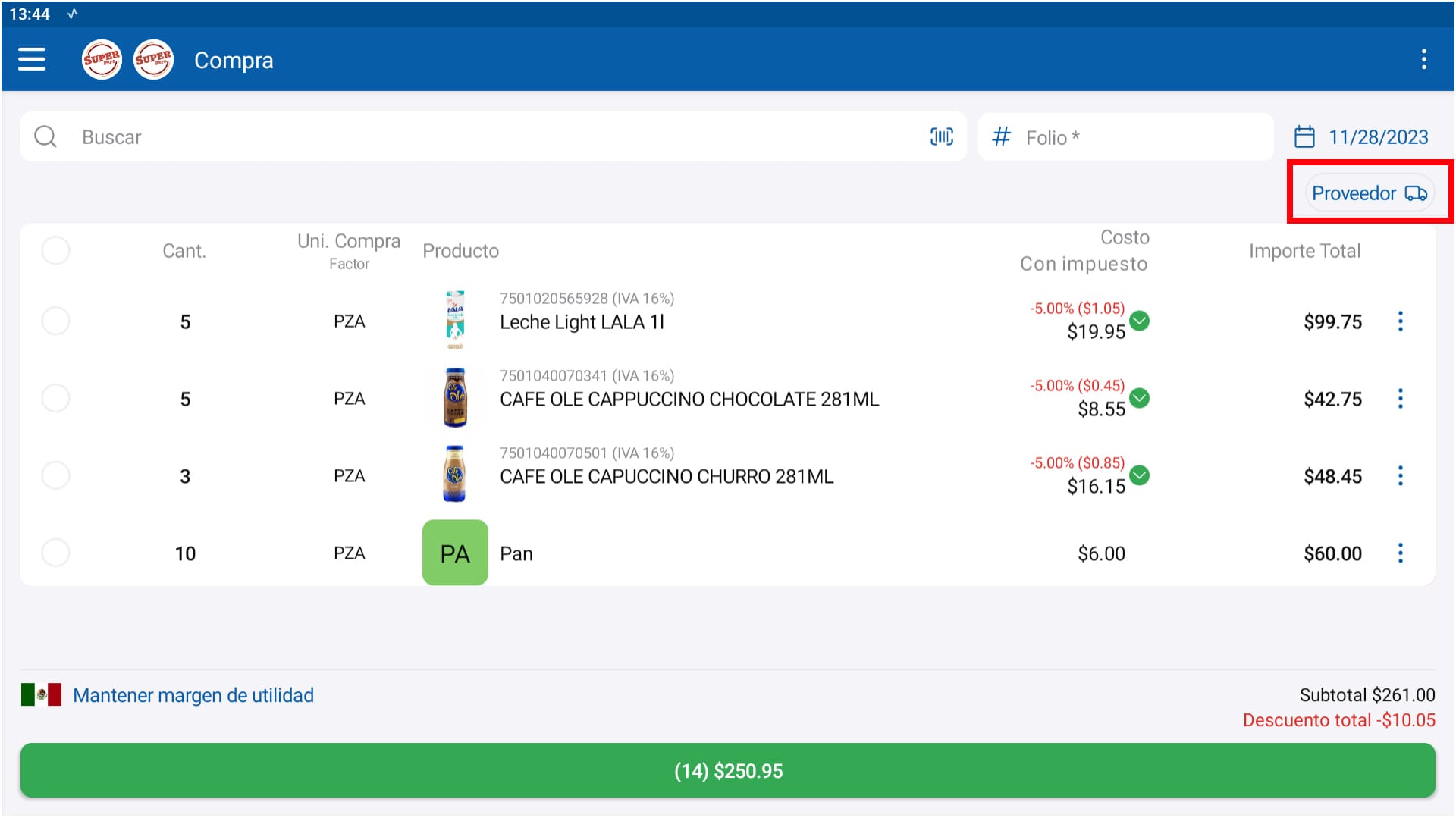Click Mantener margen de utilidad link

coord(193,695)
